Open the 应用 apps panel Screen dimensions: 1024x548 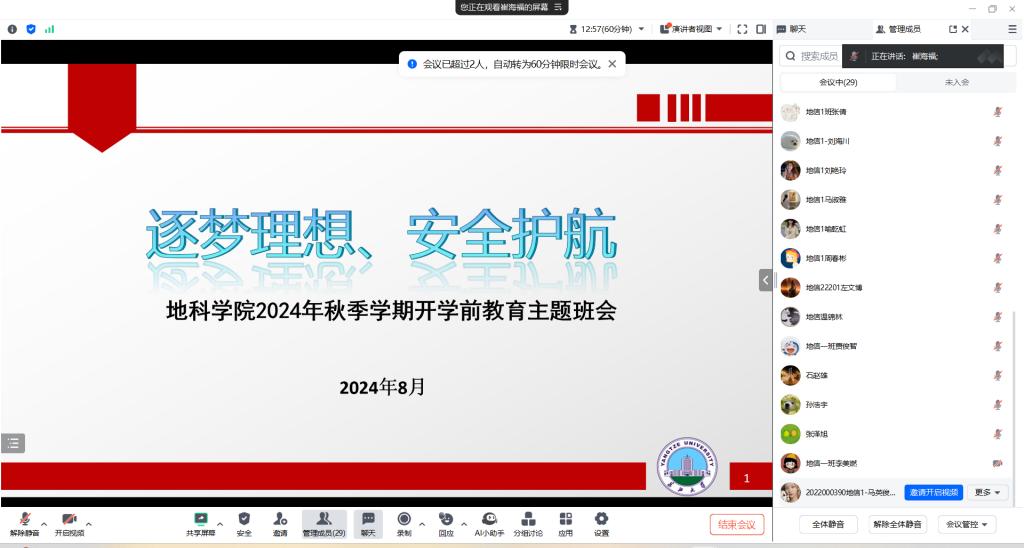pyautogui.click(x=566, y=523)
